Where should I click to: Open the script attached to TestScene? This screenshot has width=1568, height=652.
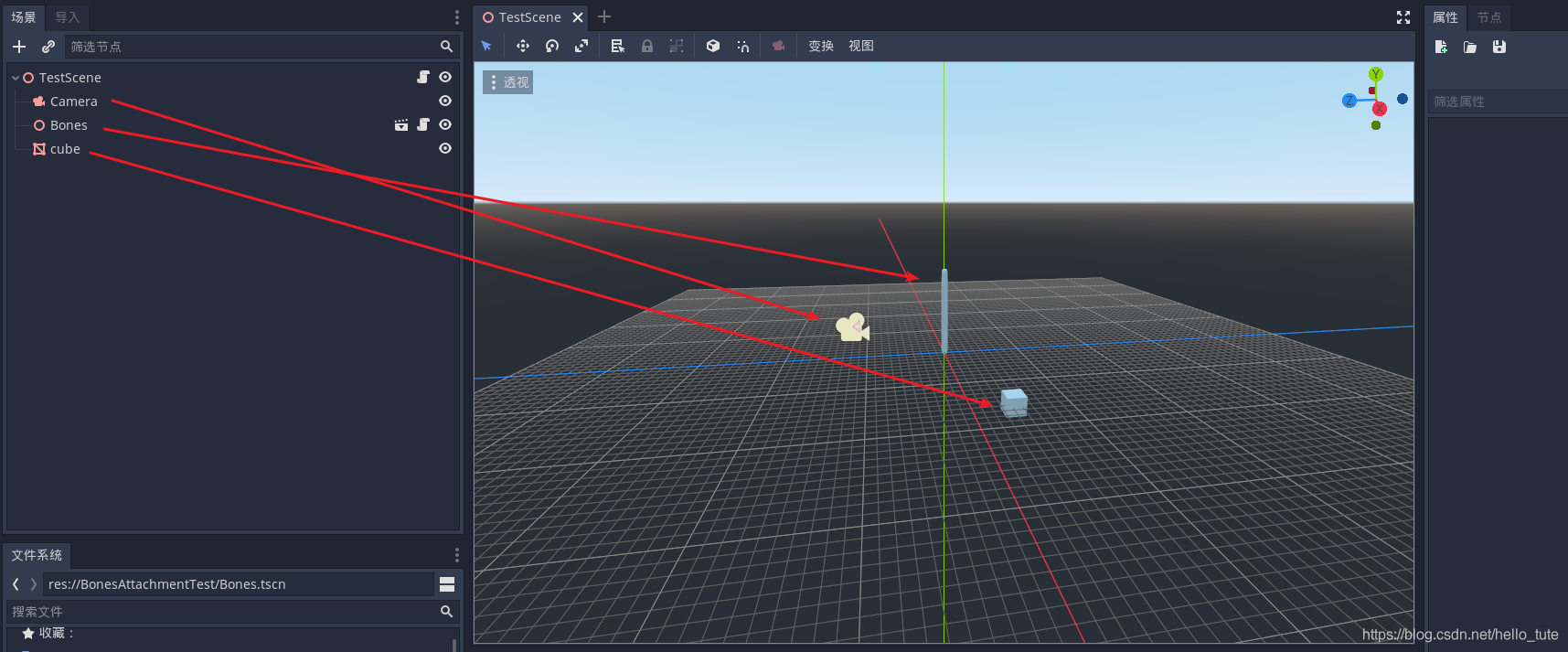[x=423, y=77]
